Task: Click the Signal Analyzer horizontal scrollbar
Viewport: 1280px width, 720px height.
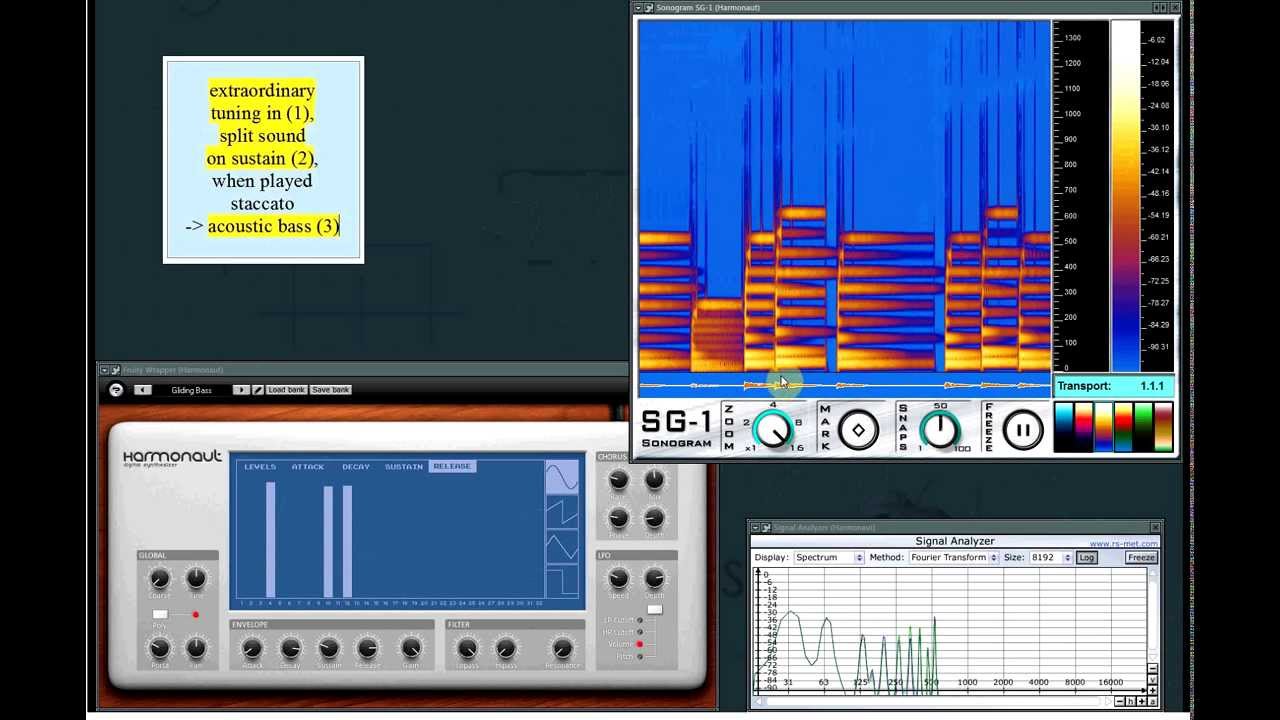Action: pos(935,701)
